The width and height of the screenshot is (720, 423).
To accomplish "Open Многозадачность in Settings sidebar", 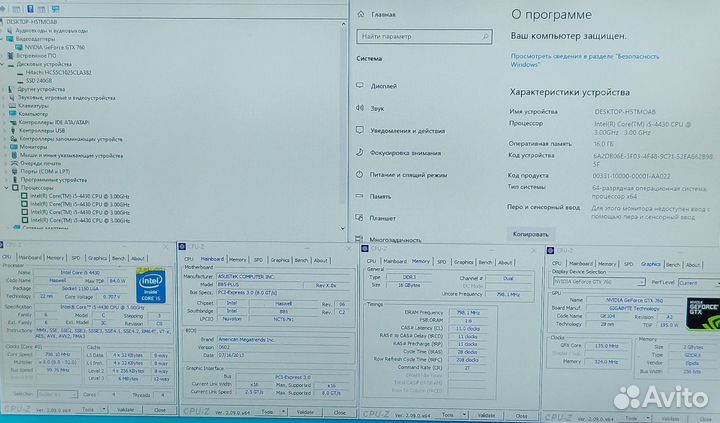I will (395, 240).
